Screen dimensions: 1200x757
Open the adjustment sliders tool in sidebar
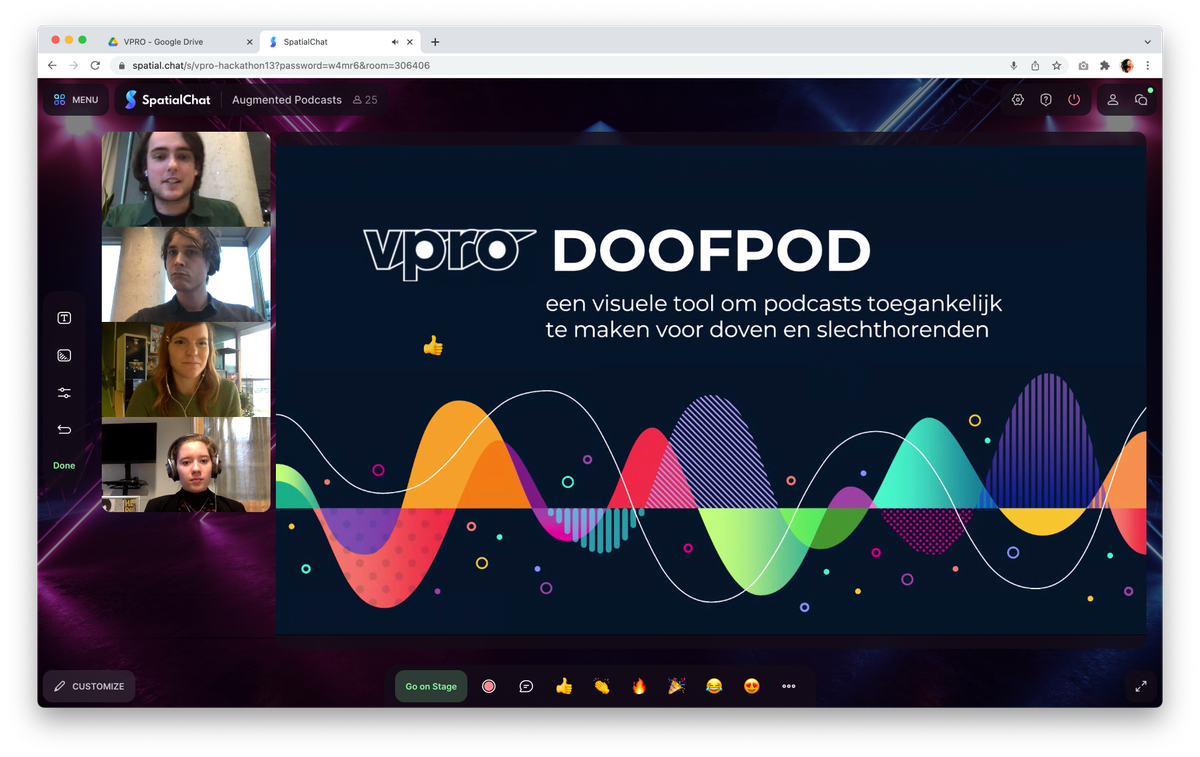(64, 393)
